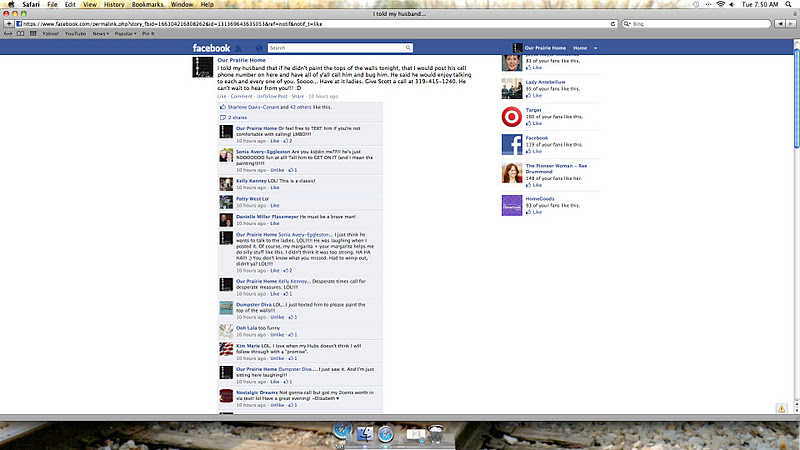Open Spotlight search in the menu bar
This screenshot has height=450, width=800.
(788, 4)
